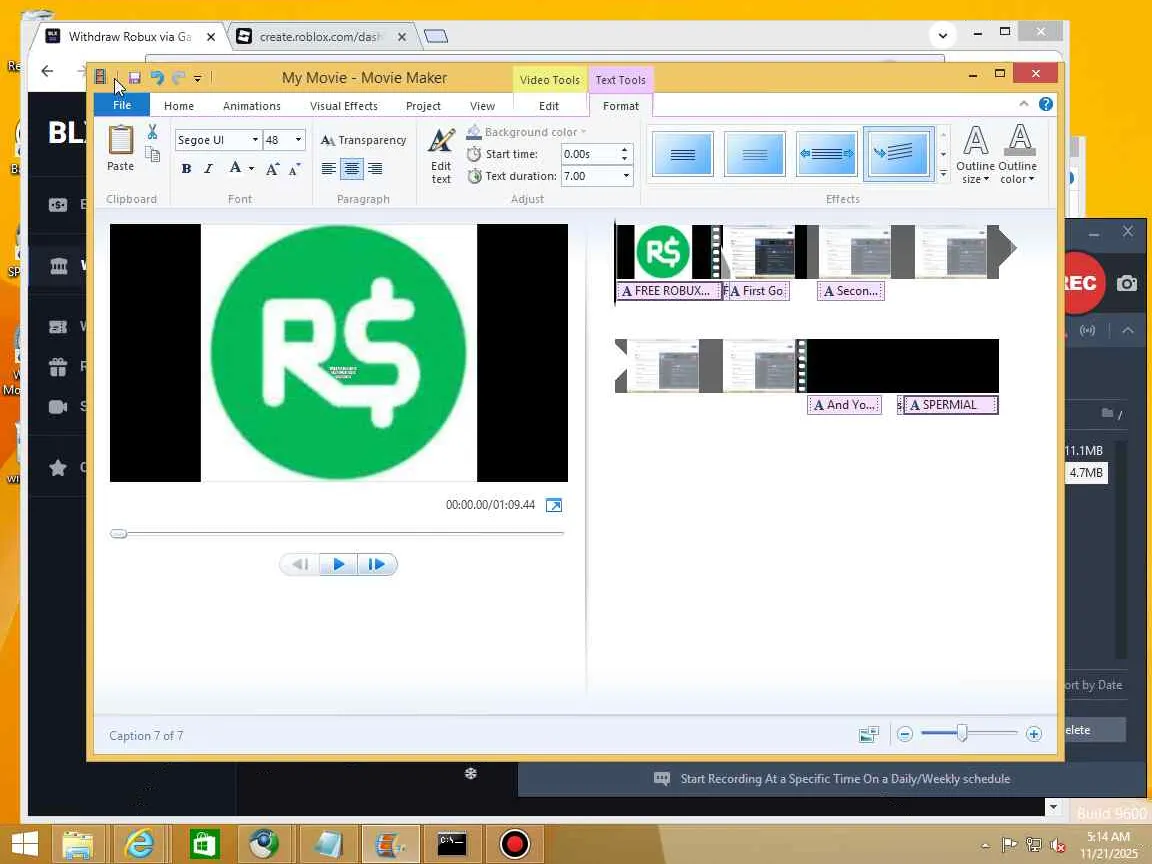Click the Copy icon below scissors

(152, 154)
